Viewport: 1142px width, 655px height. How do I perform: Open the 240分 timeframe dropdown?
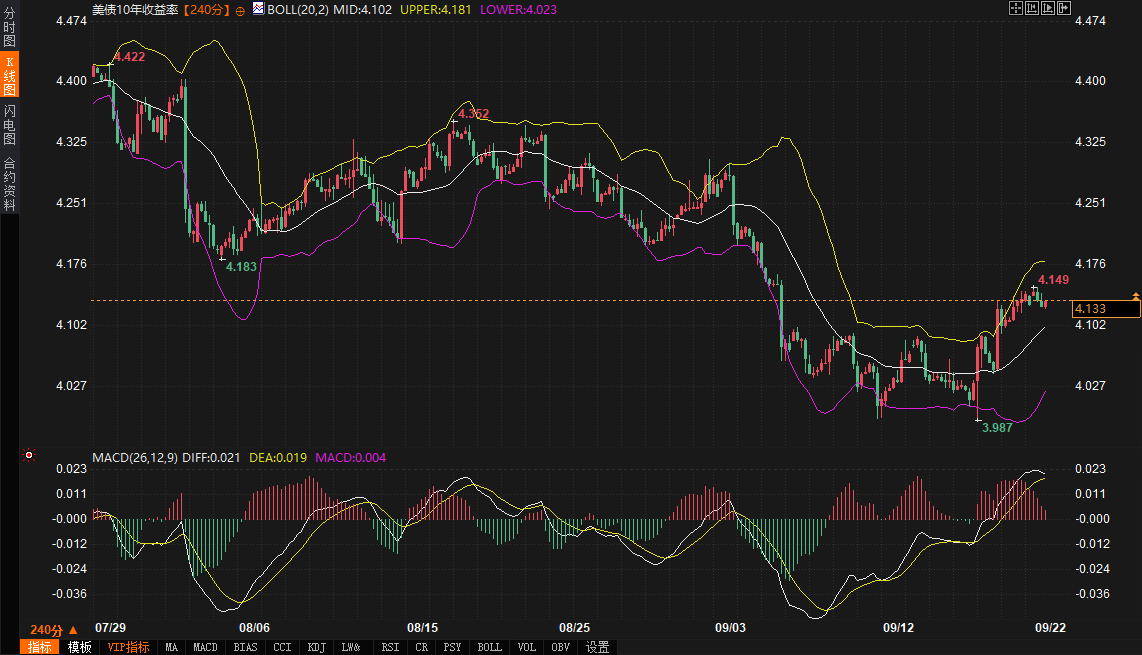pos(53,630)
